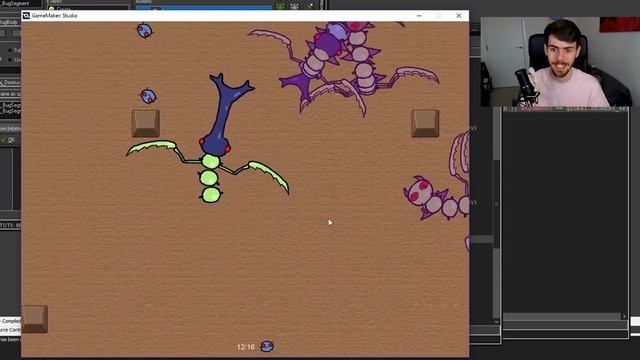The image size is (640, 360).
Task: Close the GameMaker: Studio game window
Action: pyautogui.click(x=458, y=16)
